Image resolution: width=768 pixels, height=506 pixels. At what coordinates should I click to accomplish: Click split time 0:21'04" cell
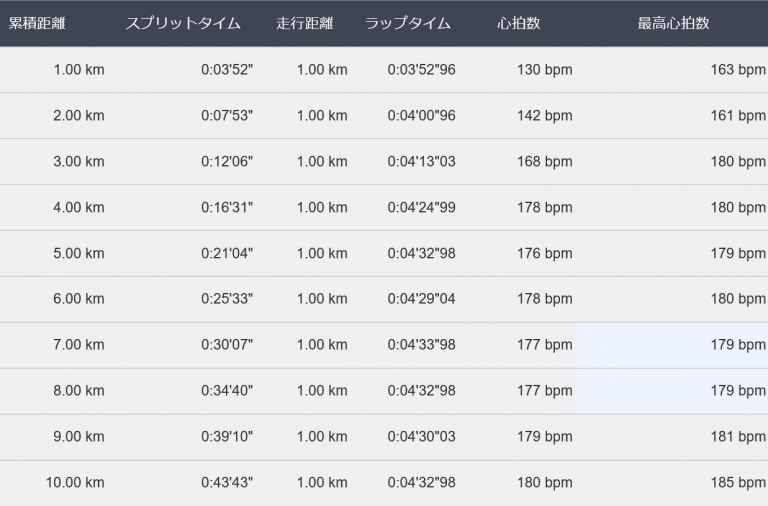click(227, 254)
